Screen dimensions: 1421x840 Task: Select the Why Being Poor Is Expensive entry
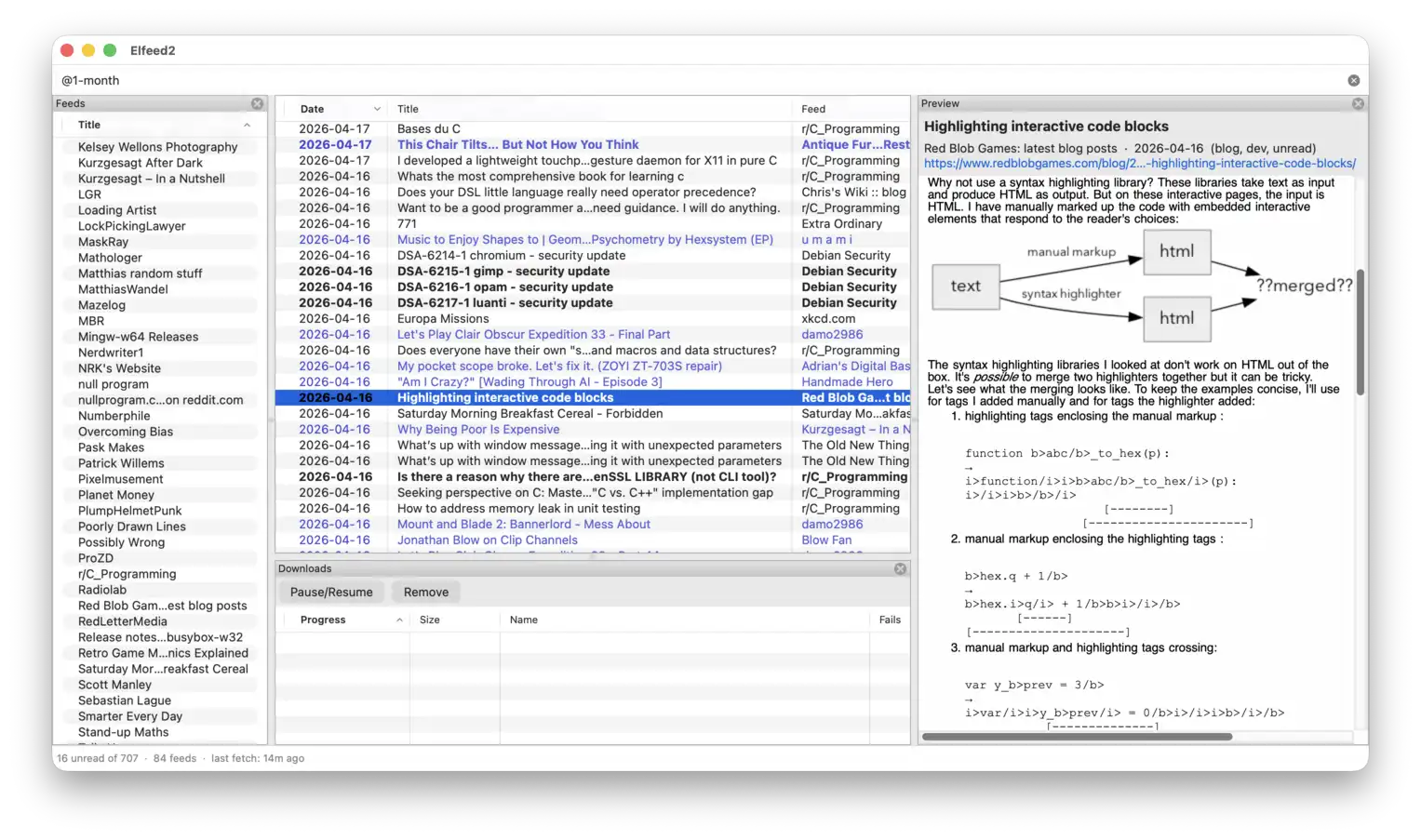(x=478, y=429)
